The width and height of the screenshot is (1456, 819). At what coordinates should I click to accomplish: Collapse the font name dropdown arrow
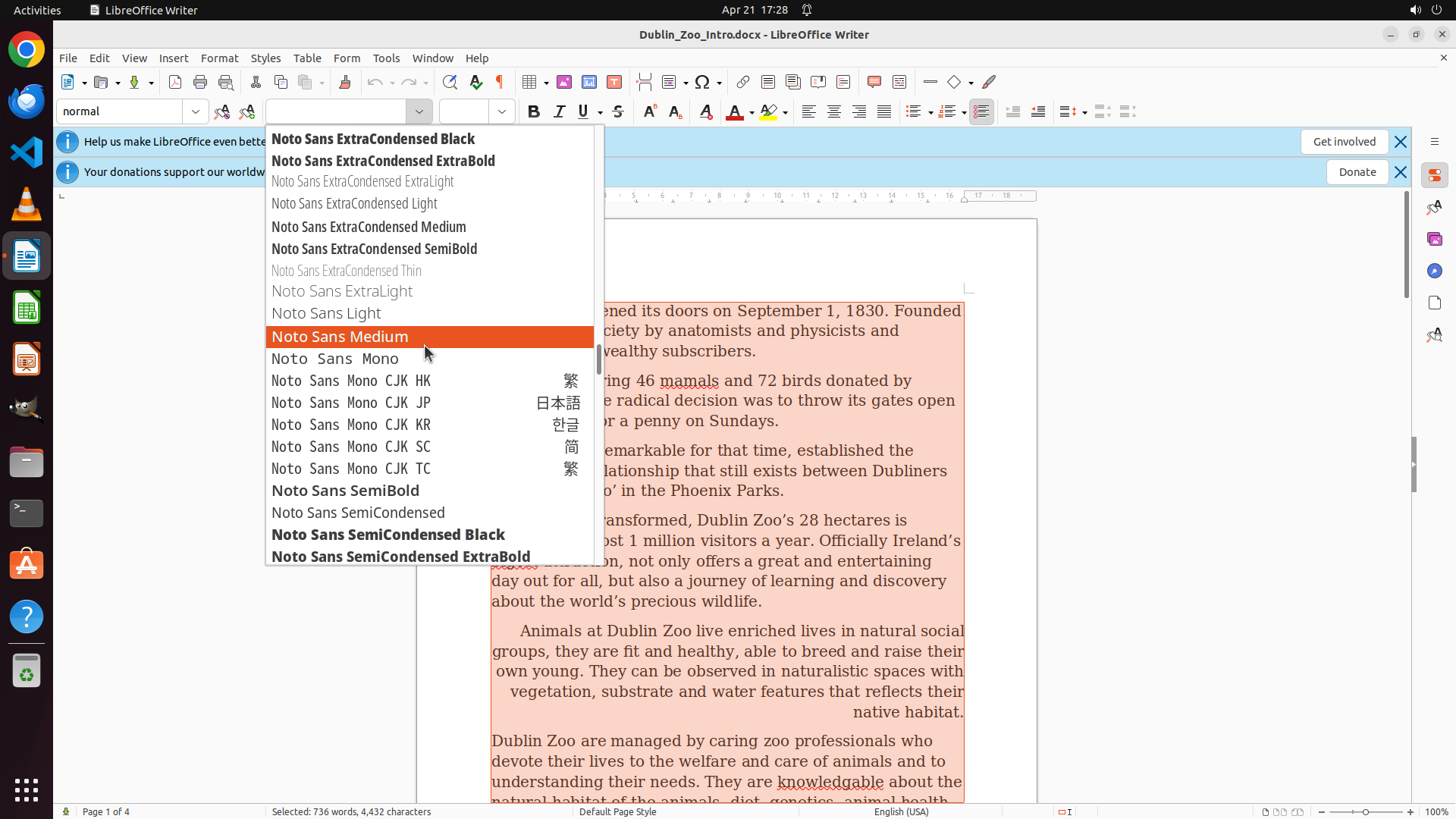click(419, 111)
